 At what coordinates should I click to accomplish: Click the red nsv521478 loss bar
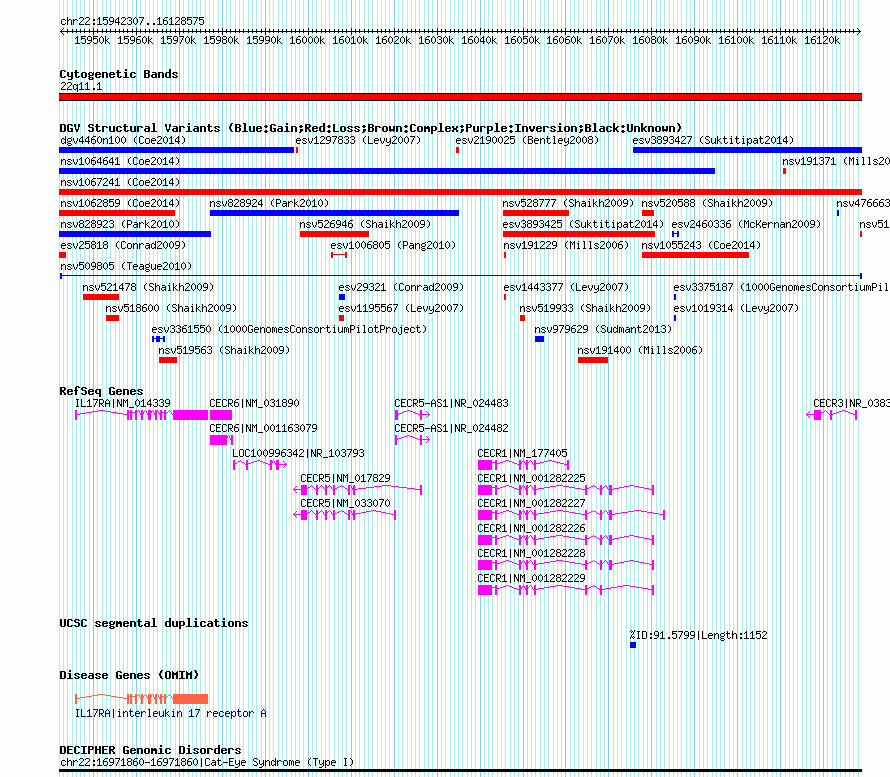[101, 297]
